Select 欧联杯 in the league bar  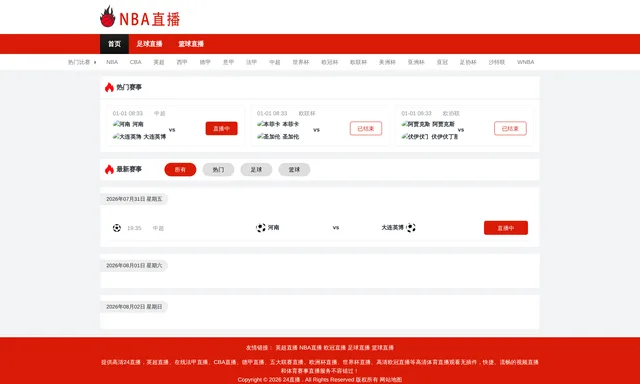tap(358, 62)
